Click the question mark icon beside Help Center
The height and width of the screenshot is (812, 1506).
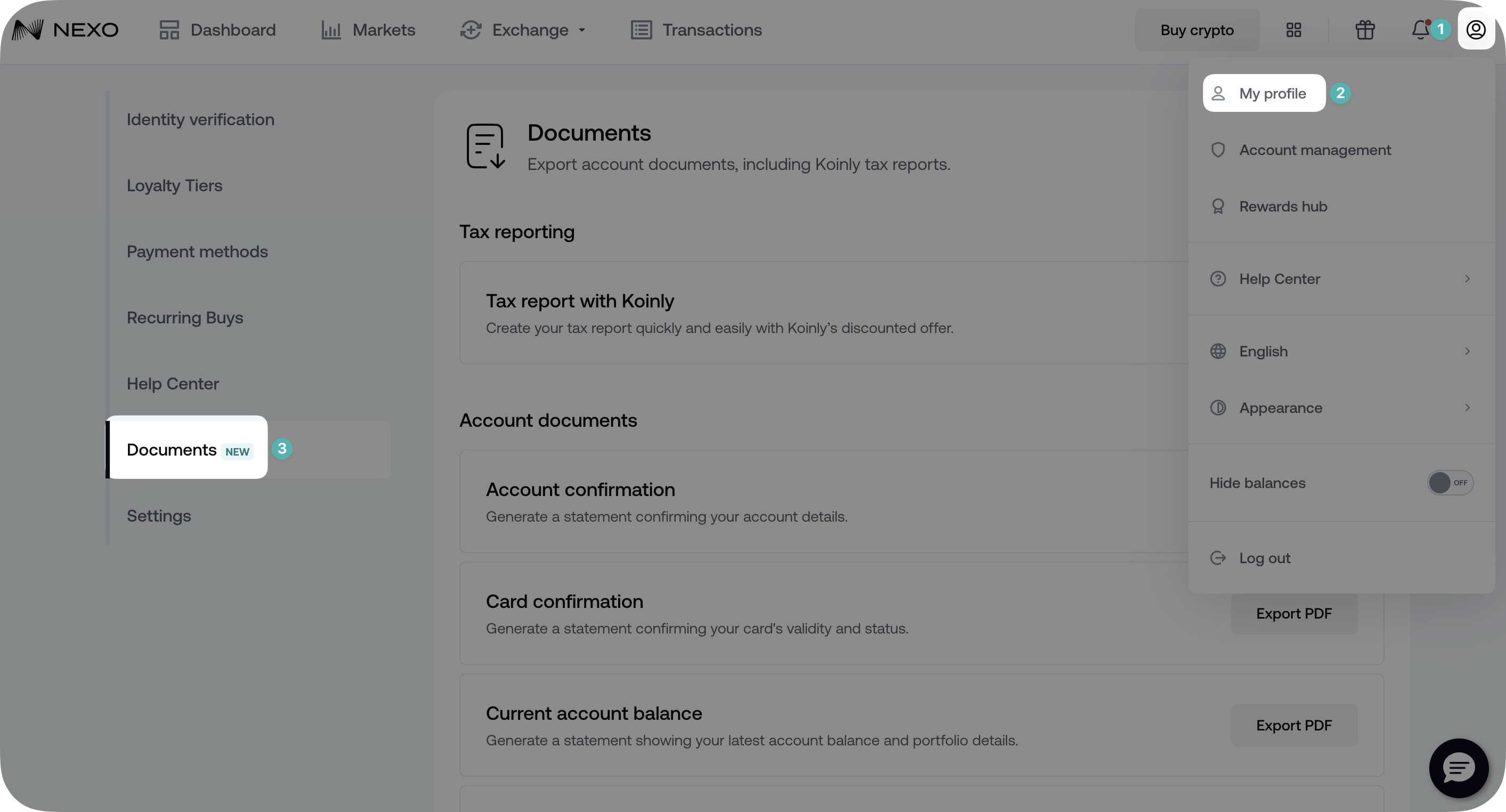[x=1218, y=279]
